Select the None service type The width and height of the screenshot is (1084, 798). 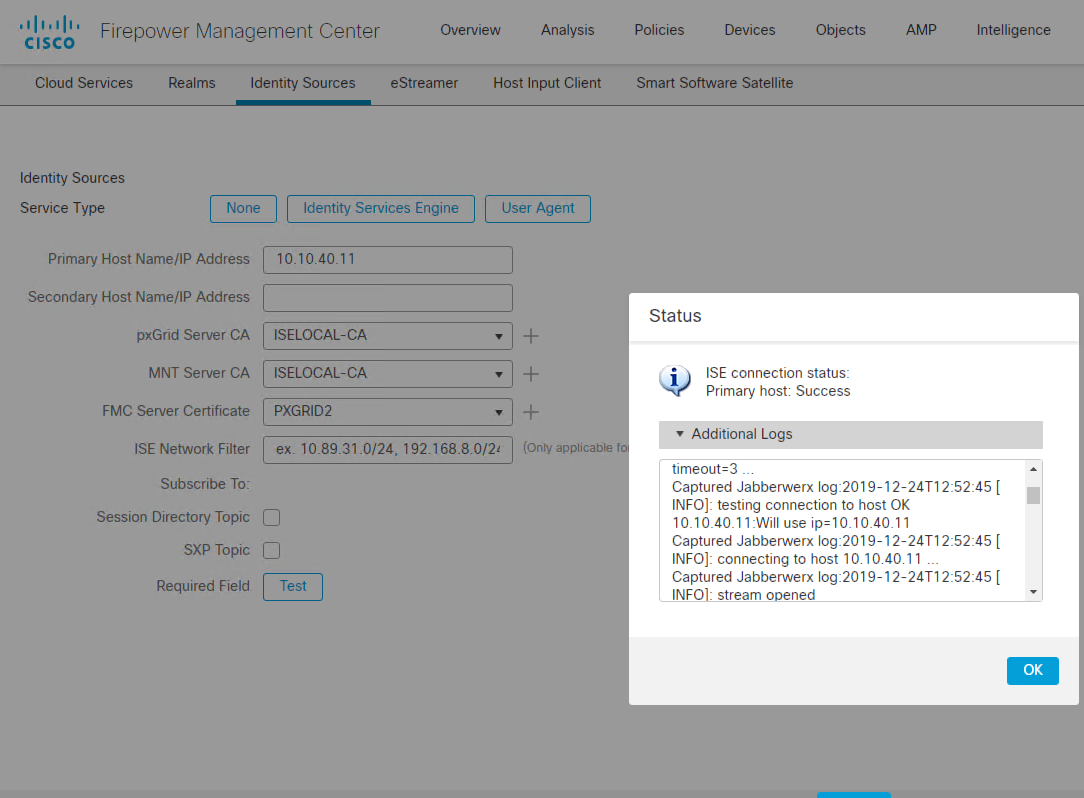click(243, 209)
